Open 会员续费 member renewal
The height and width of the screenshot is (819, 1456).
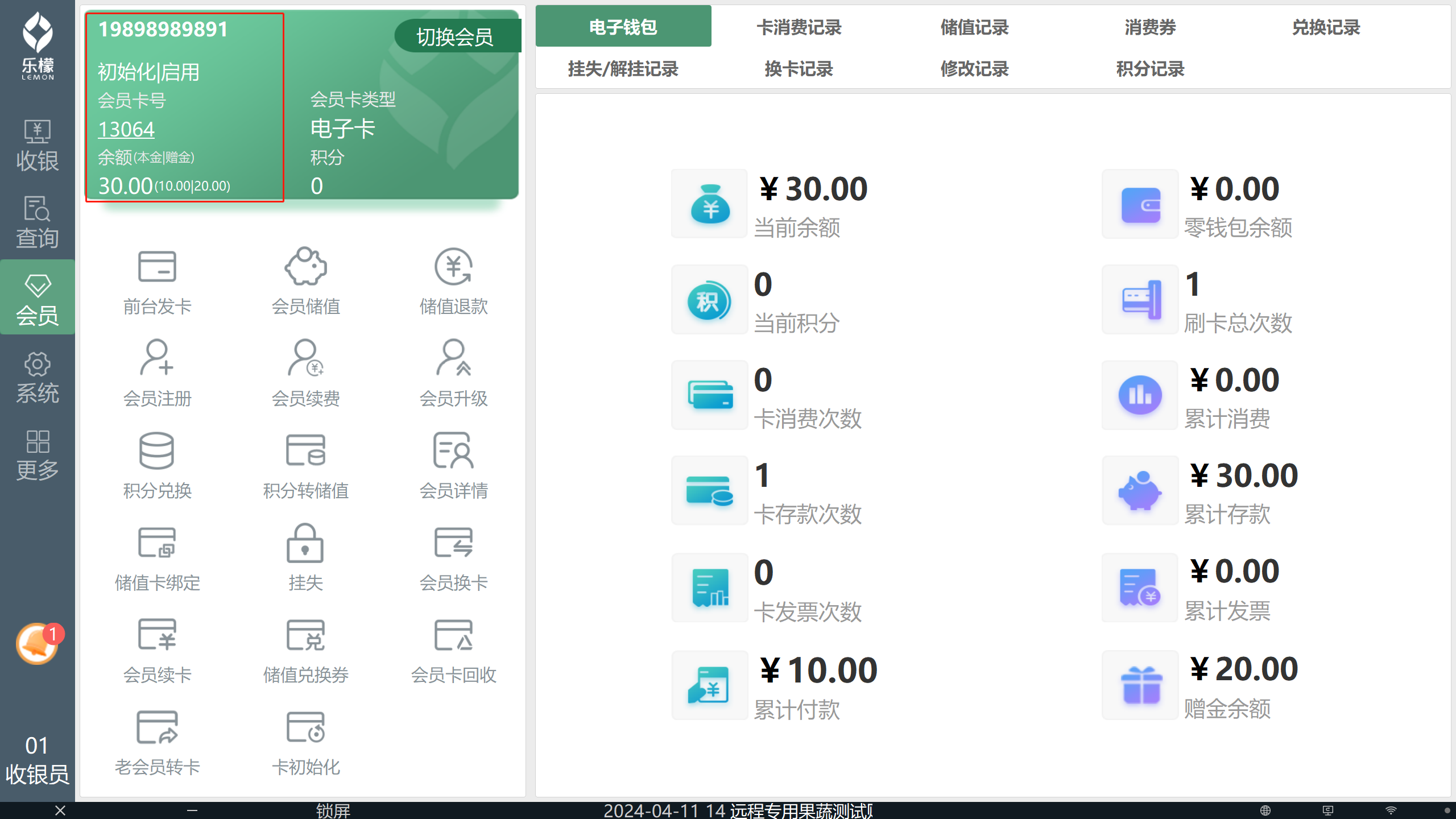point(305,374)
